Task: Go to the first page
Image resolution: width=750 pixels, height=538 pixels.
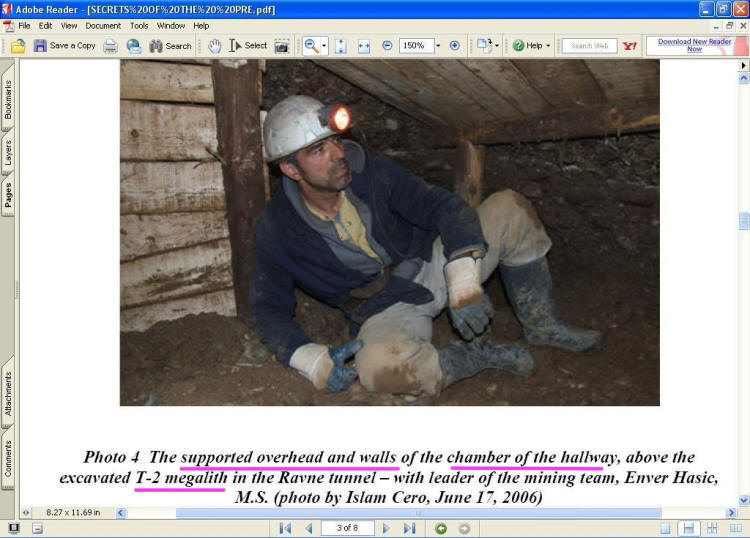Action: tap(285, 528)
